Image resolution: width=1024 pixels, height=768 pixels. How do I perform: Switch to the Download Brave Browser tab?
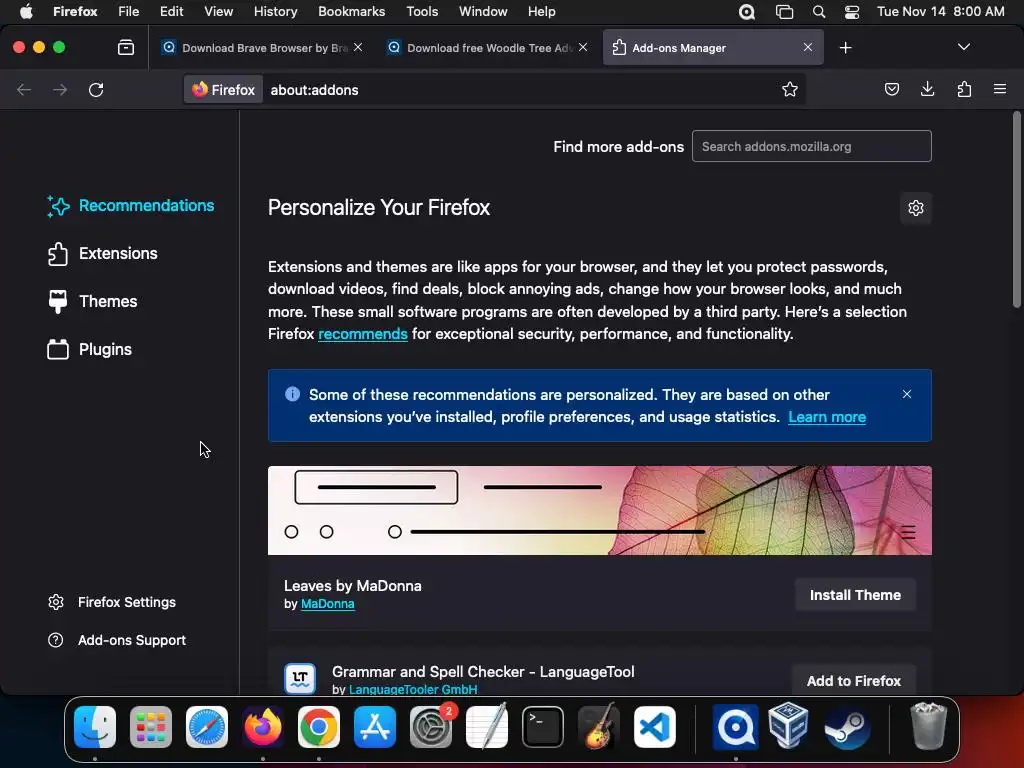(261, 48)
